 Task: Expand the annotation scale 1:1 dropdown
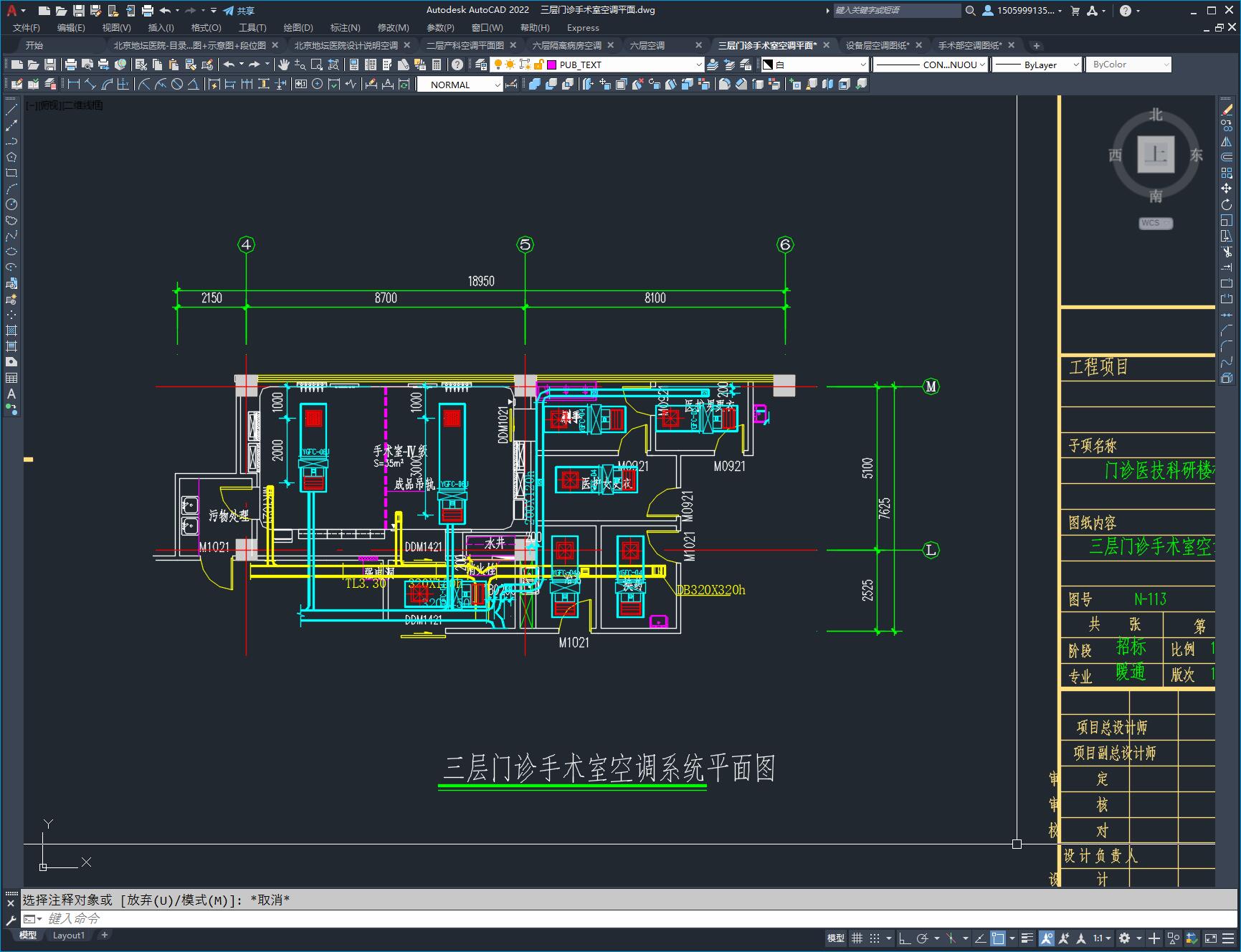tap(1102, 938)
